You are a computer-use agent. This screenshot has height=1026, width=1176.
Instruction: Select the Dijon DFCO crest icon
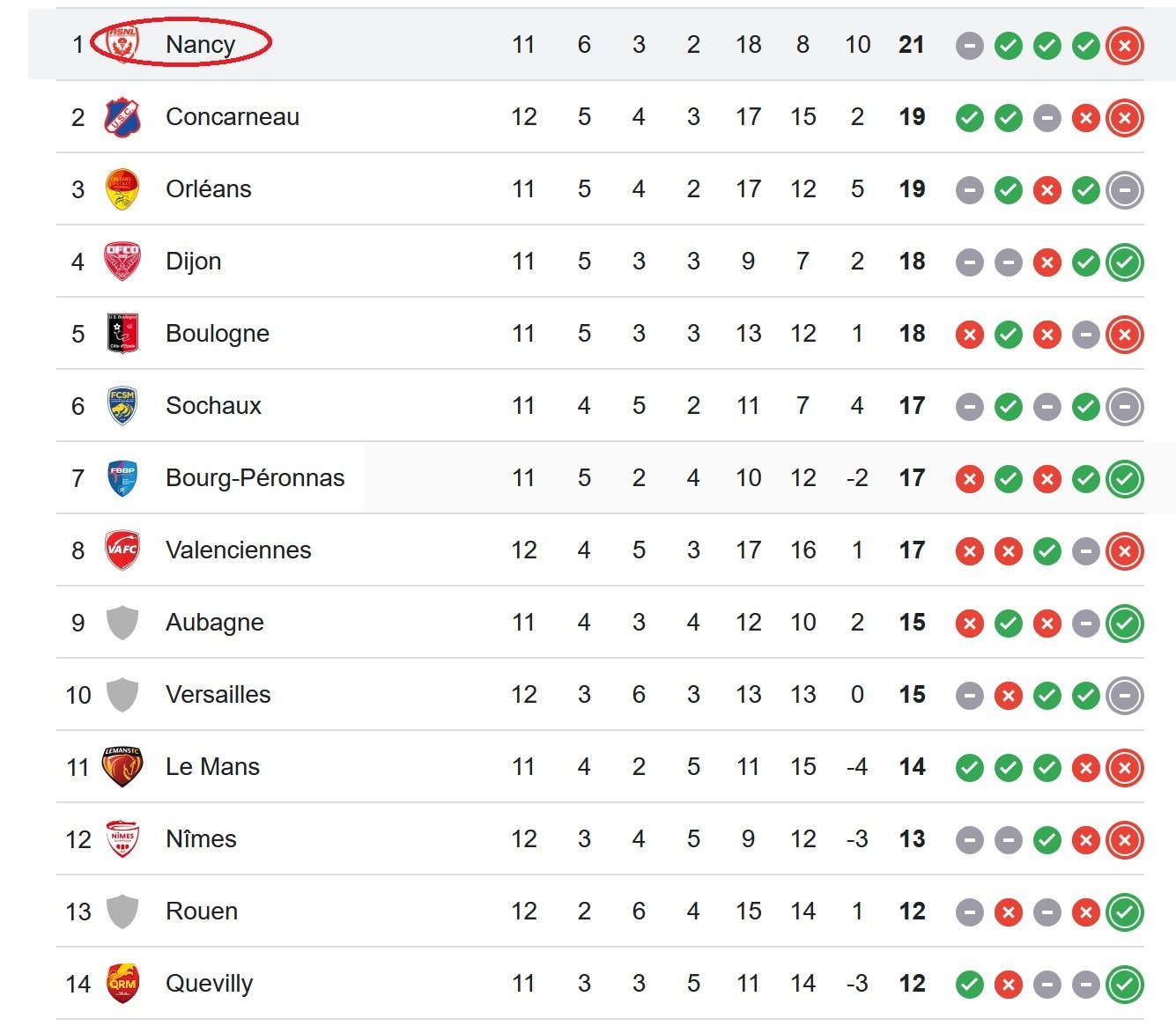[122, 261]
